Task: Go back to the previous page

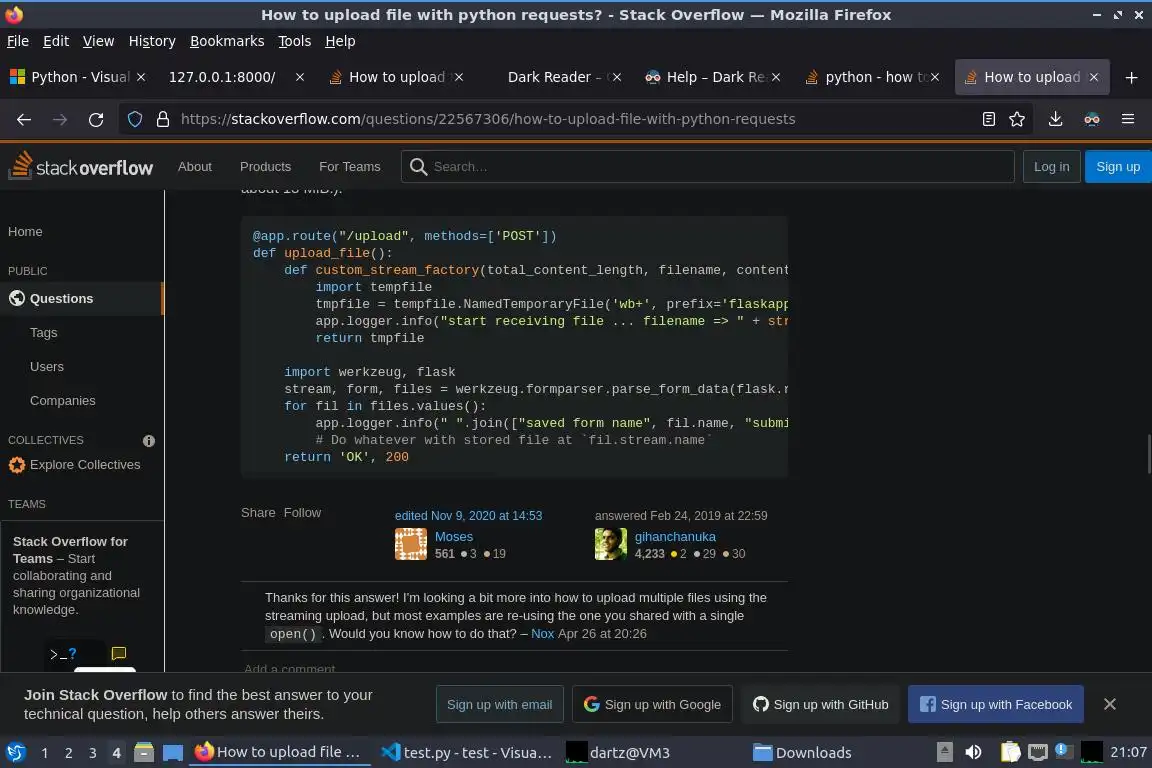Action: point(24,119)
